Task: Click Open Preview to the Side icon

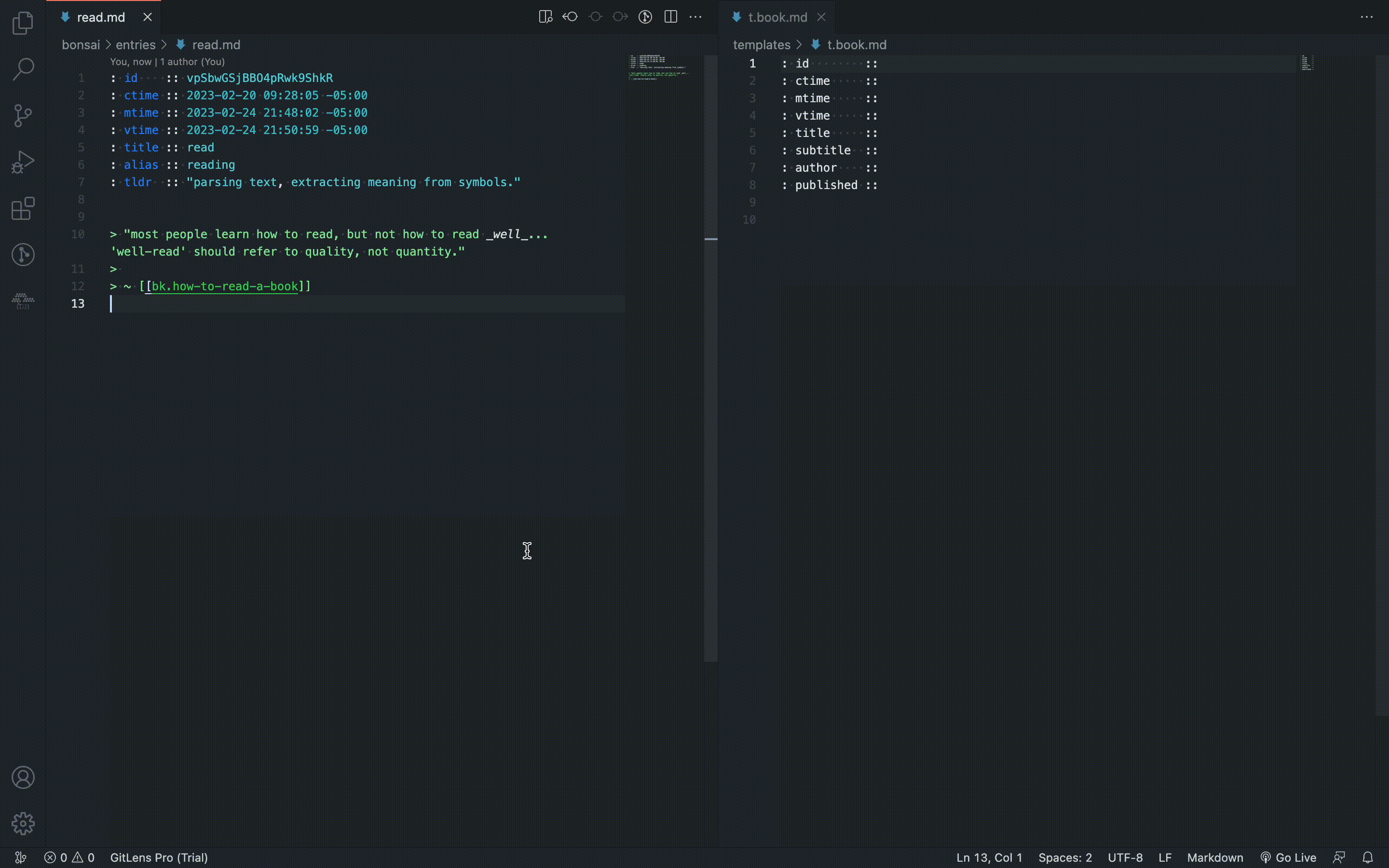Action: (545, 17)
